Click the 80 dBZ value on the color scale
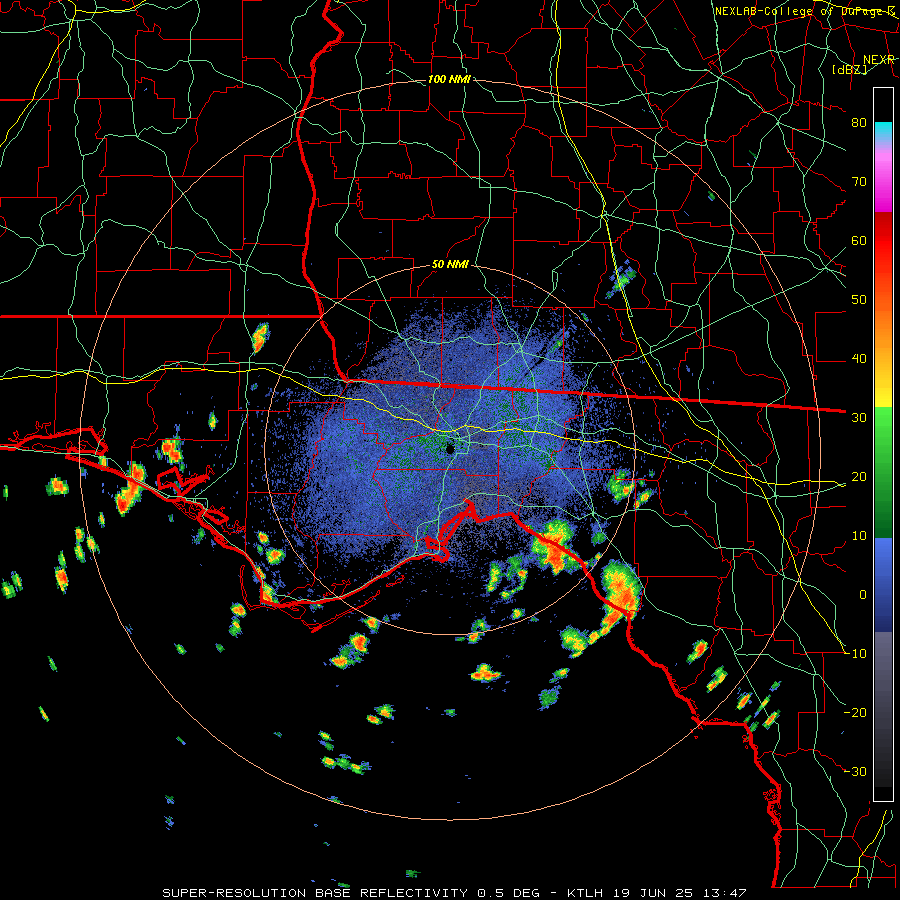900x900 pixels. click(x=859, y=122)
